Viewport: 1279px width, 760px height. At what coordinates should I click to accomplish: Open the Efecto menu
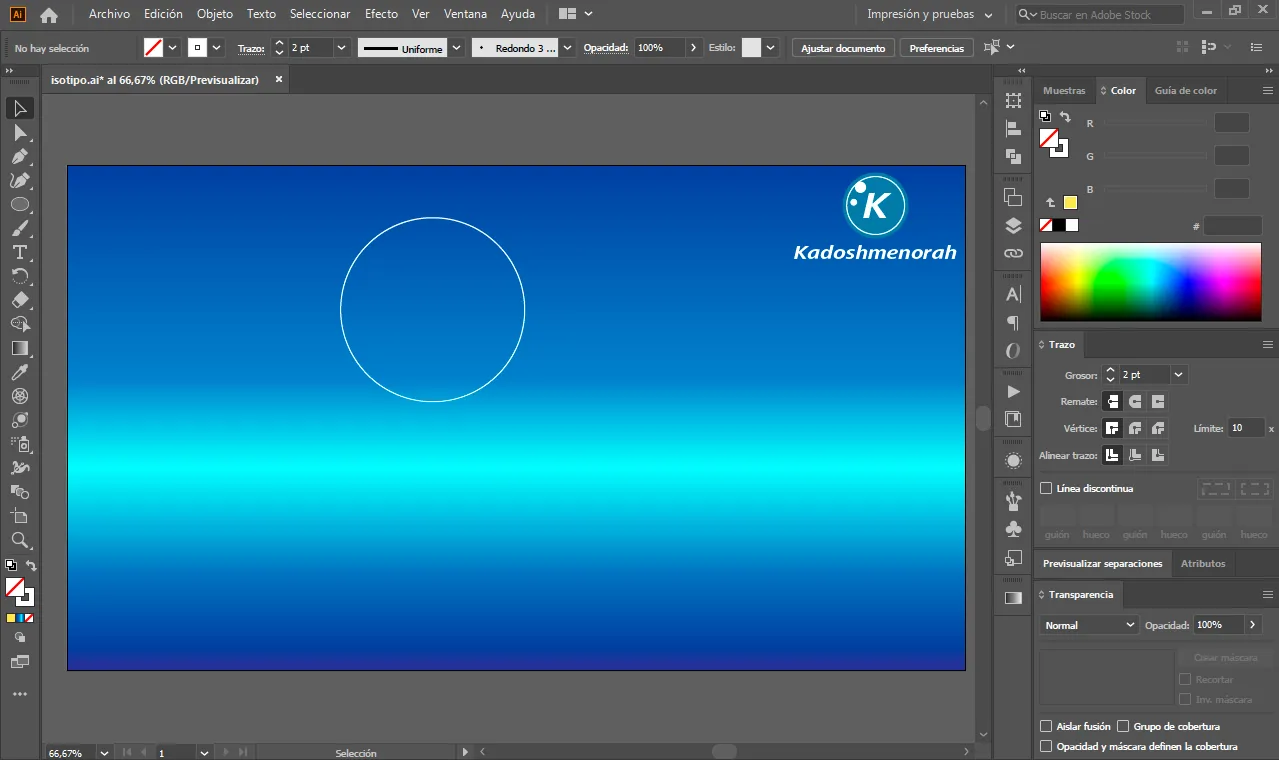pyautogui.click(x=381, y=14)
